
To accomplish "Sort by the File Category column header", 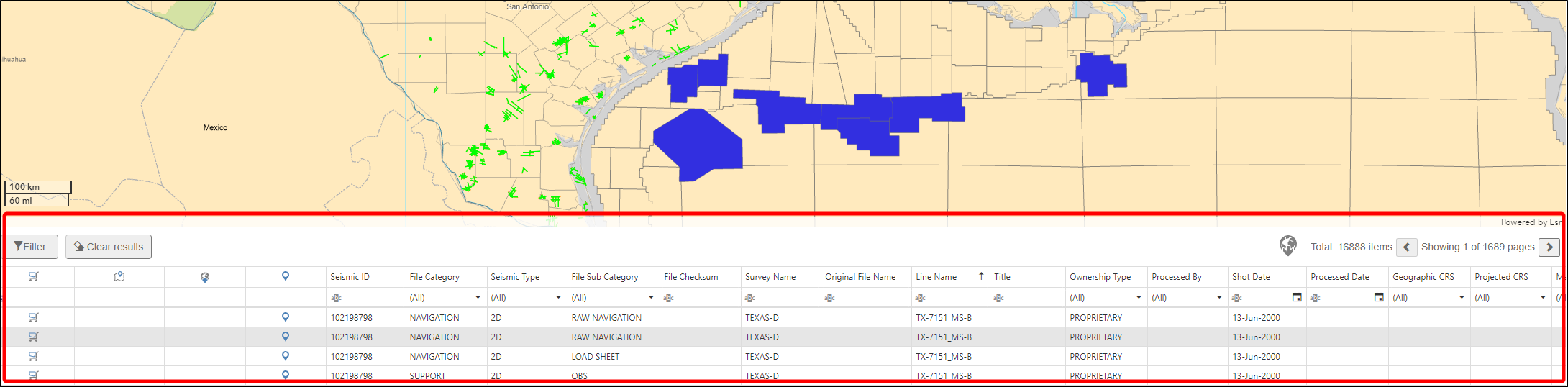I will [x=434, y=277].
